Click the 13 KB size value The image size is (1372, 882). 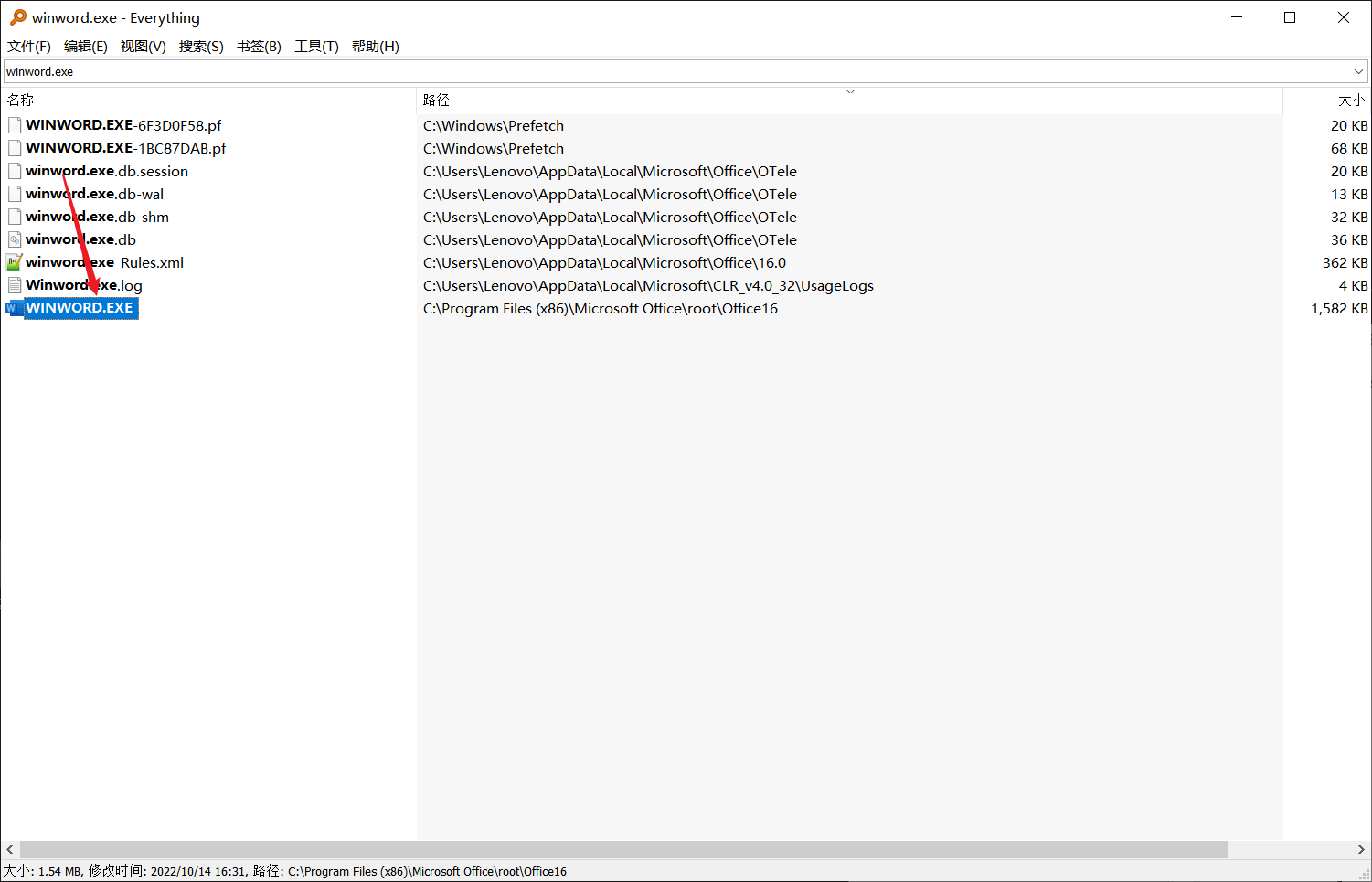(1349, 194)
